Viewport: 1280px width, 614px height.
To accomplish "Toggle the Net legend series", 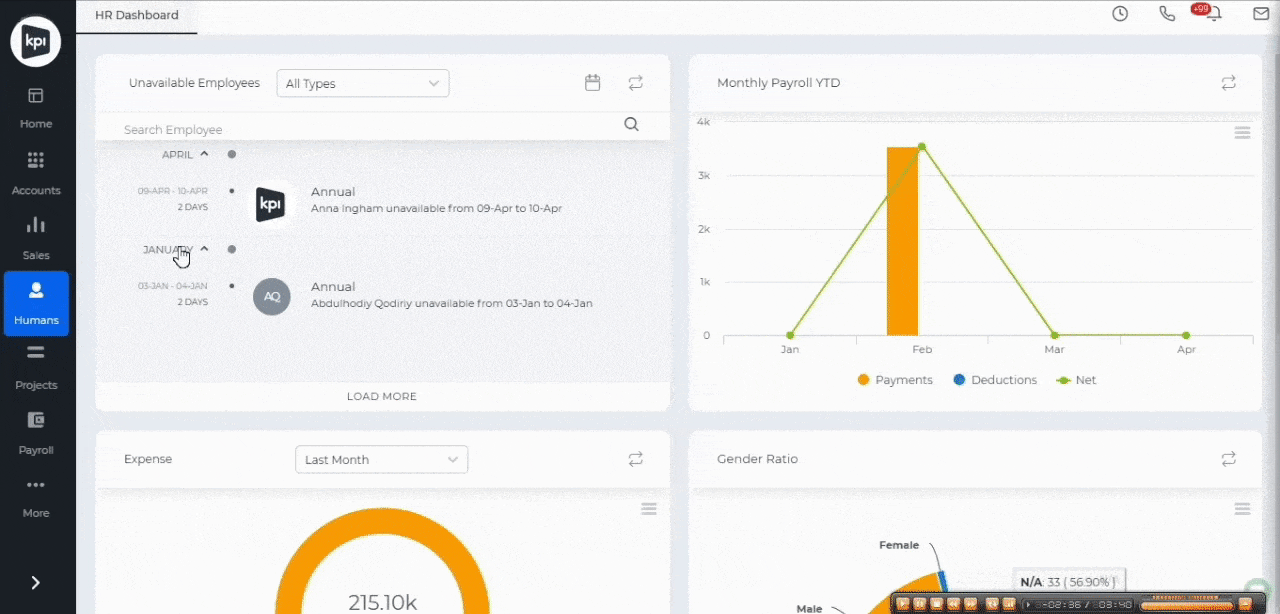I will click(1077, 380).
